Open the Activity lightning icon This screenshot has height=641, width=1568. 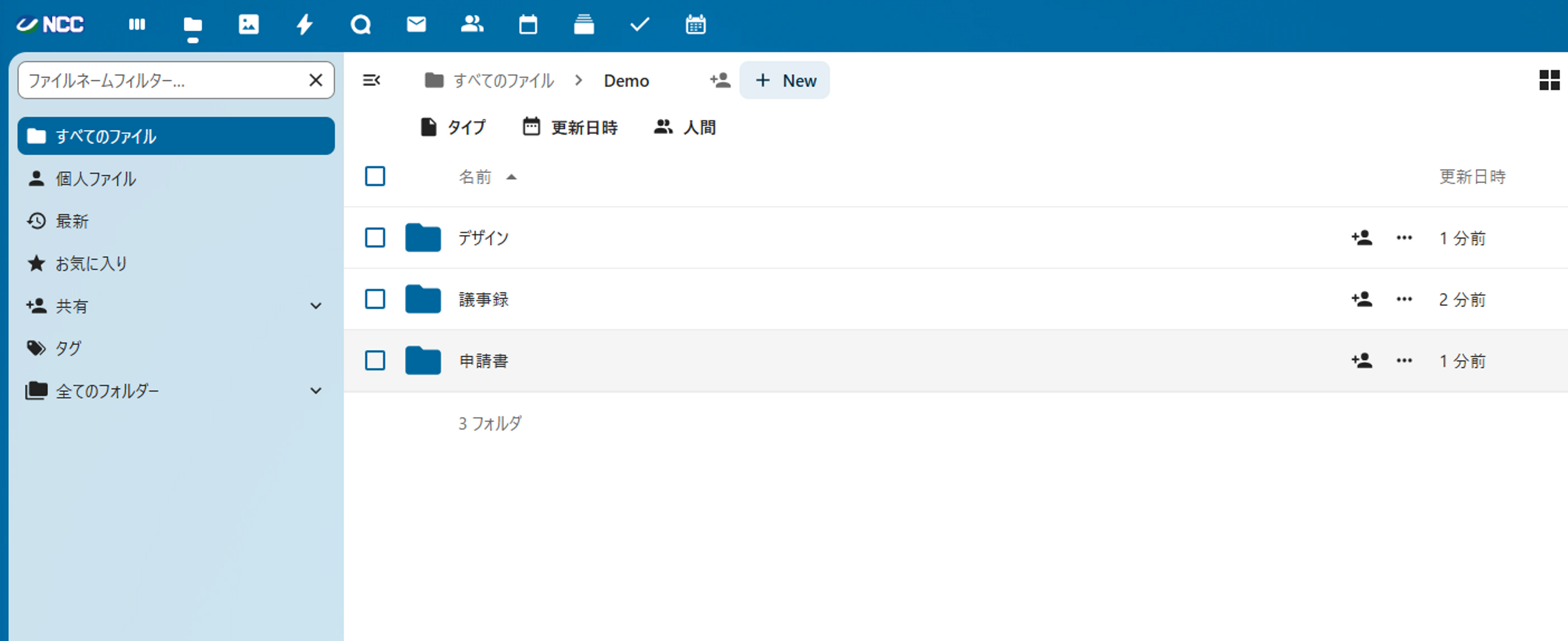pyautogui.click(x=304, y=24)
